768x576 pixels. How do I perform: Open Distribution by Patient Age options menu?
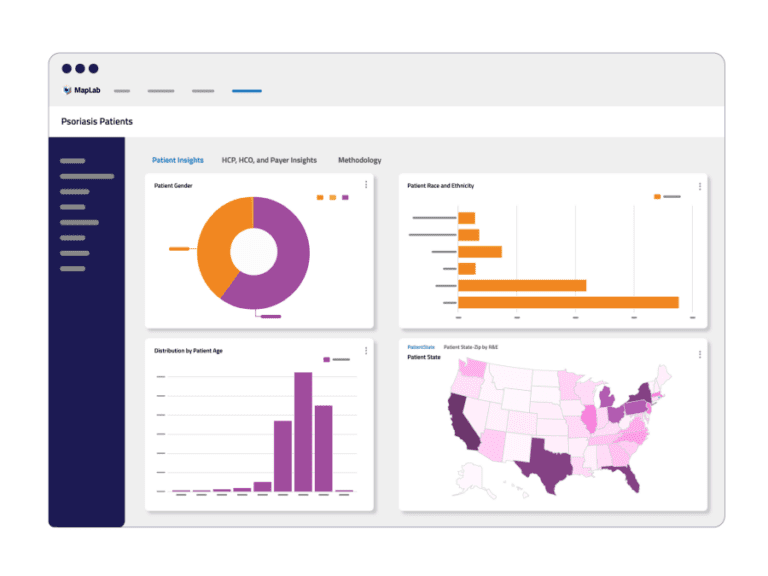coord(366,351)
